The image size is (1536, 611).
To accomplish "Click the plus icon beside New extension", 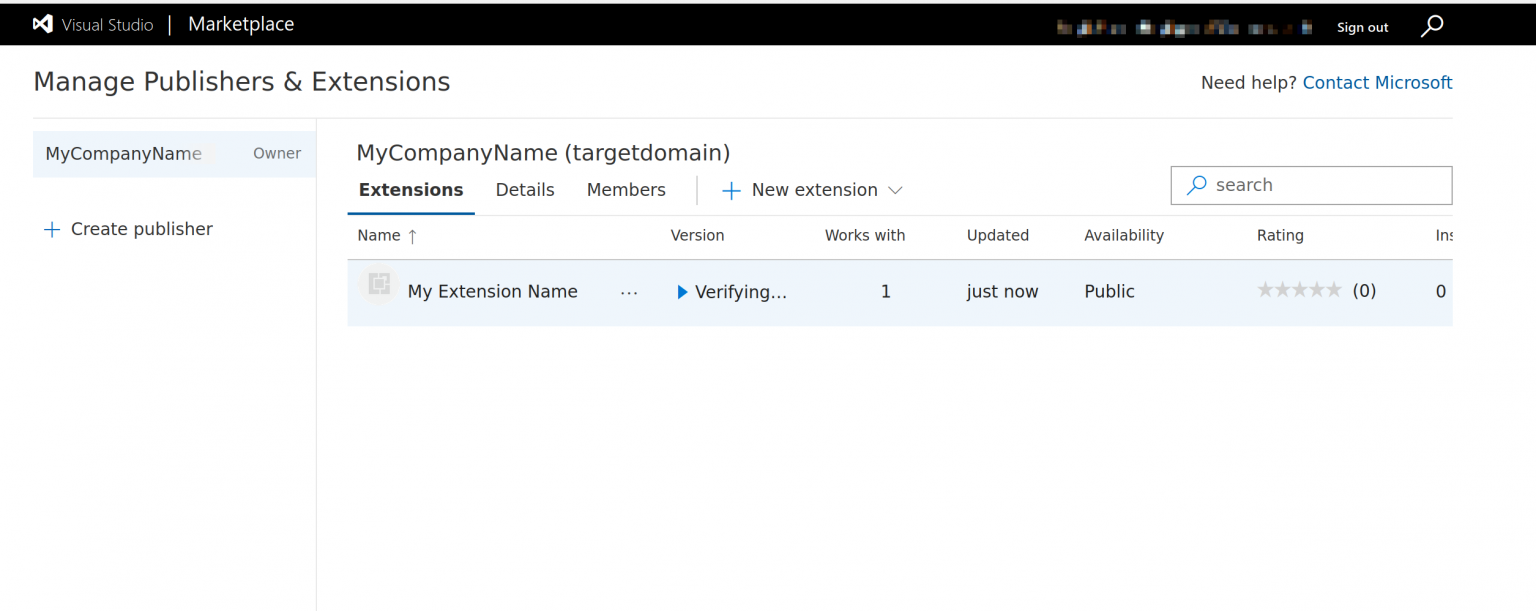I will pos(731,190).
